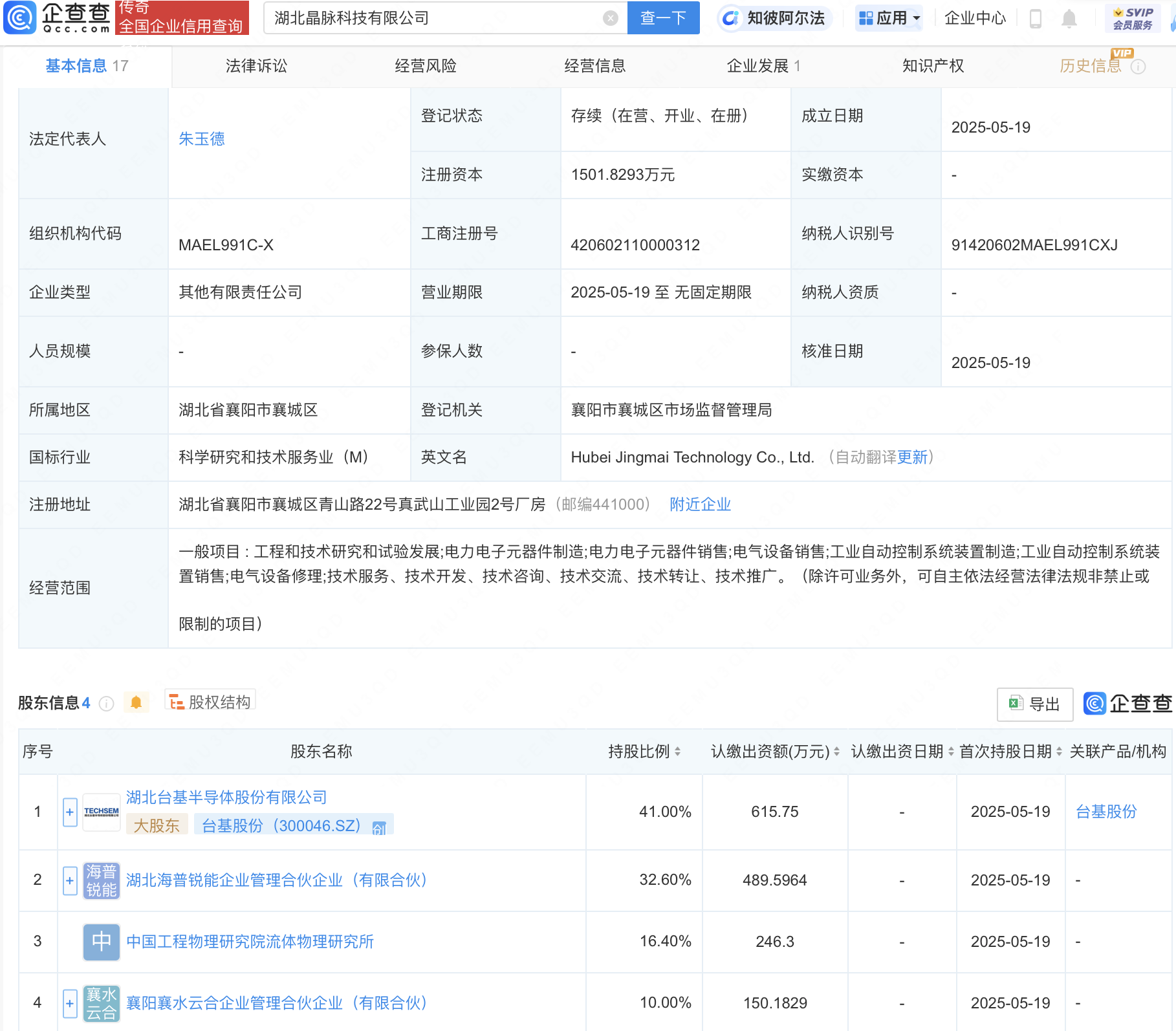
Task: Click the shareholder alert bell icon
Action: pyautogui.click(x=136, y=702)
